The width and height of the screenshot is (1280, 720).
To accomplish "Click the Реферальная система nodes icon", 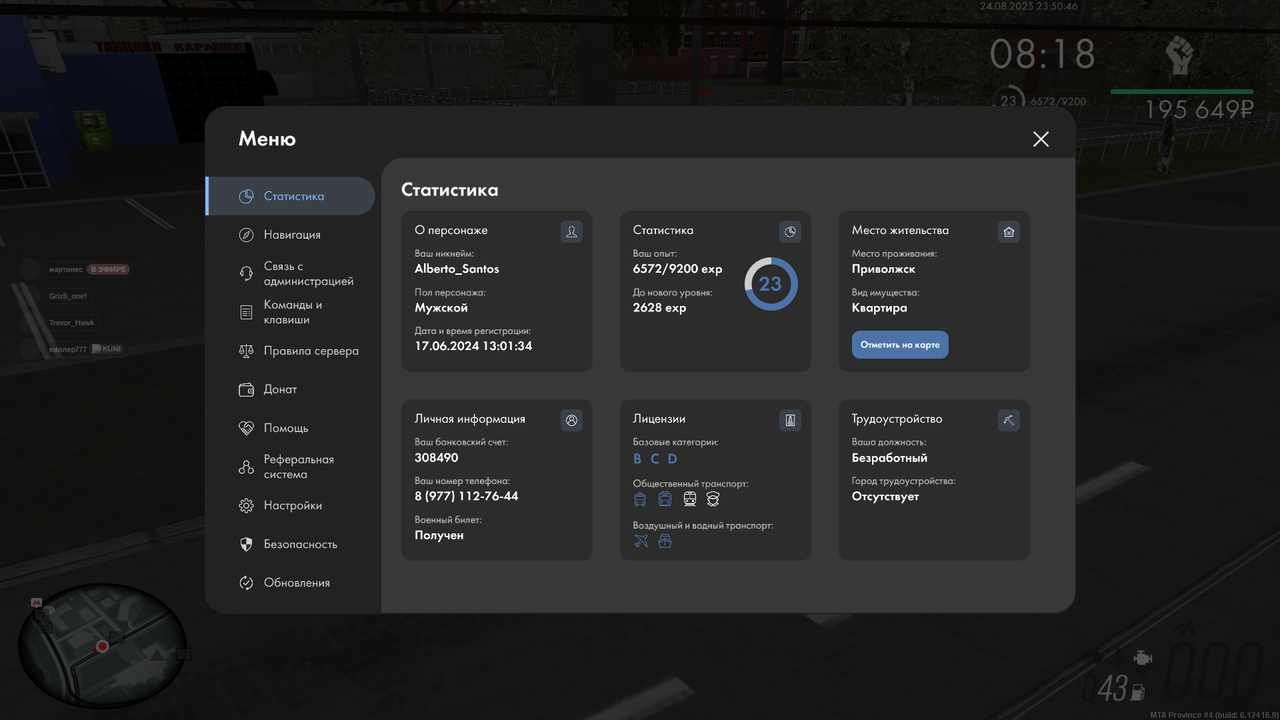I will click(247, 467).
